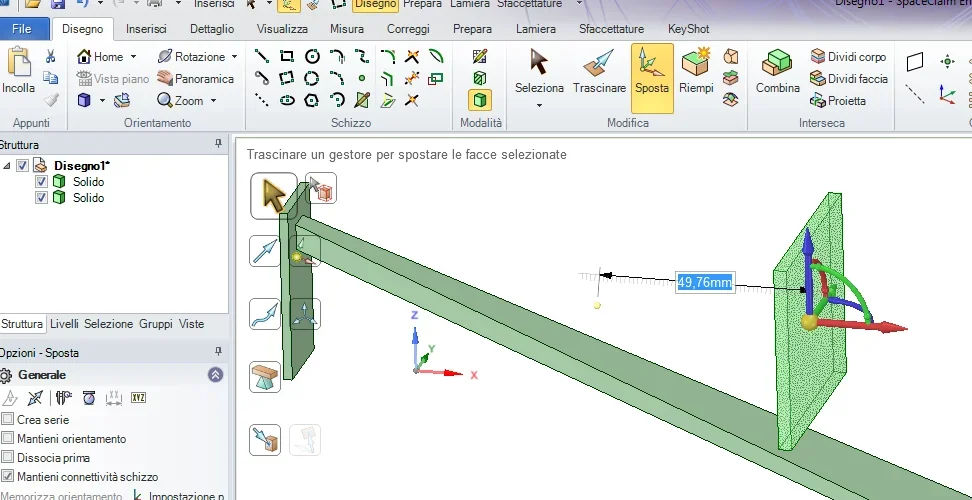Screen dimensions: 972x500
Task: Activate the Riempi fill tool
Action: point(696,71)
